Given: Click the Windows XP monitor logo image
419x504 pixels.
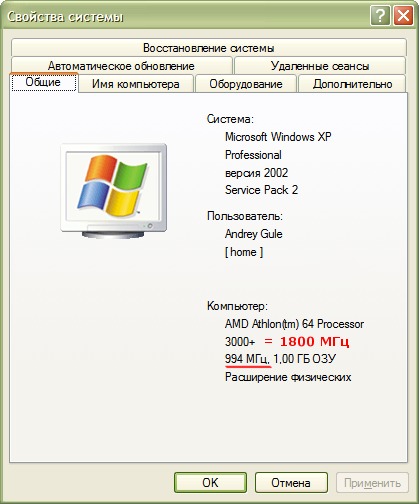Looking at the screenshot, I should (x=114, y=191).
